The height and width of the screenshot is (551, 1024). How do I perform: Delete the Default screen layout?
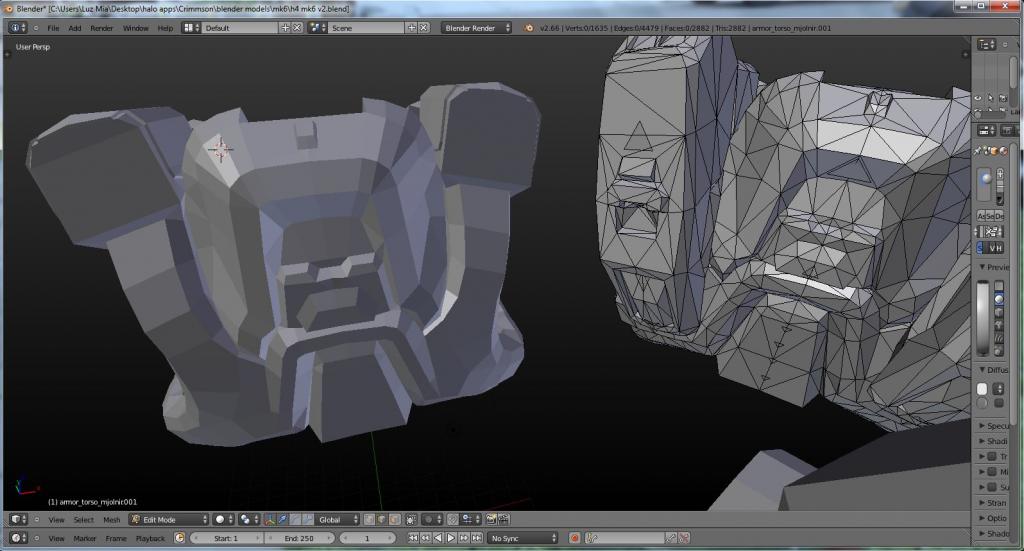297,28
